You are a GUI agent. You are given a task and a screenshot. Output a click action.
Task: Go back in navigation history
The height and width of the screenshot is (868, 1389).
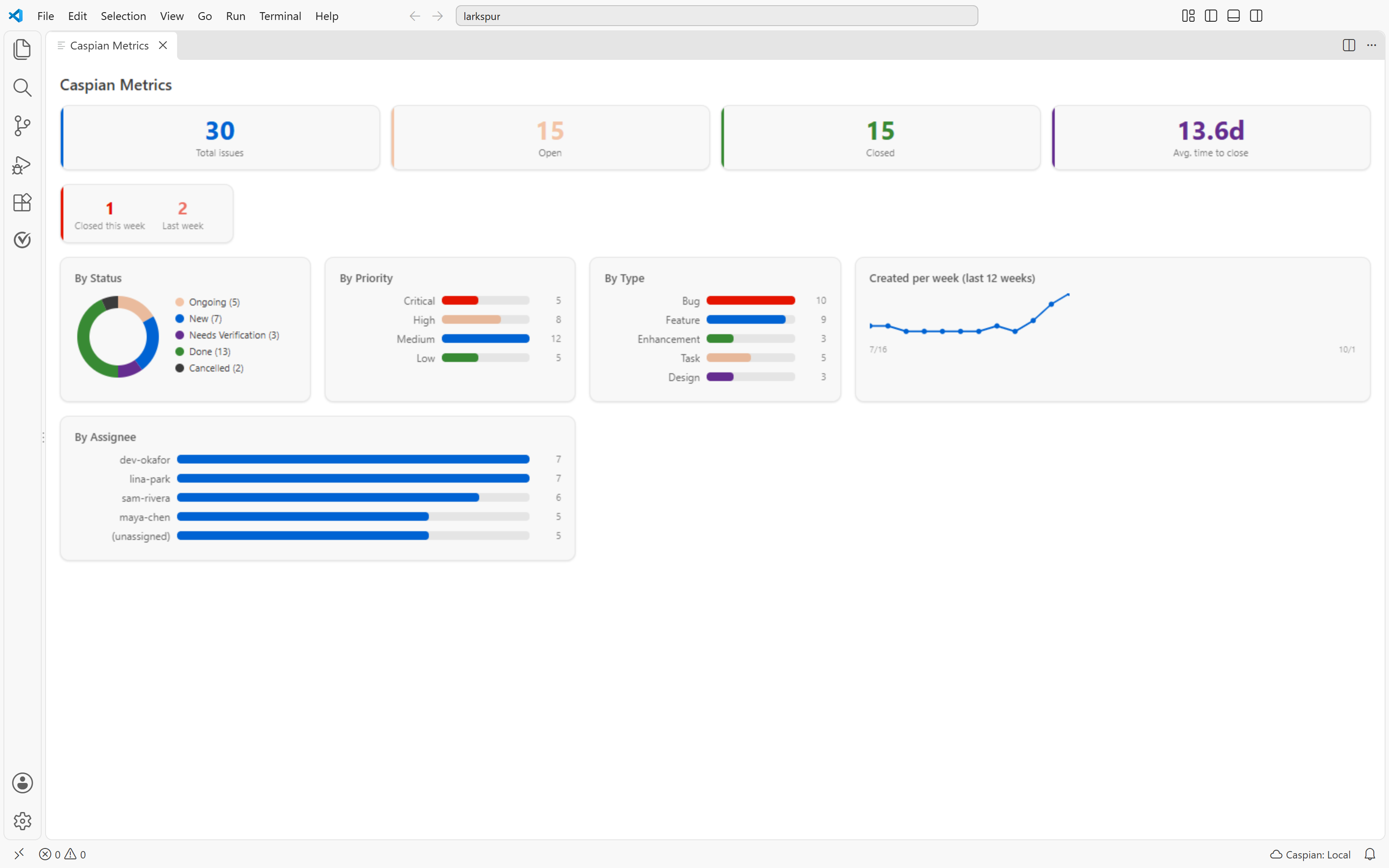click(415, 16)
